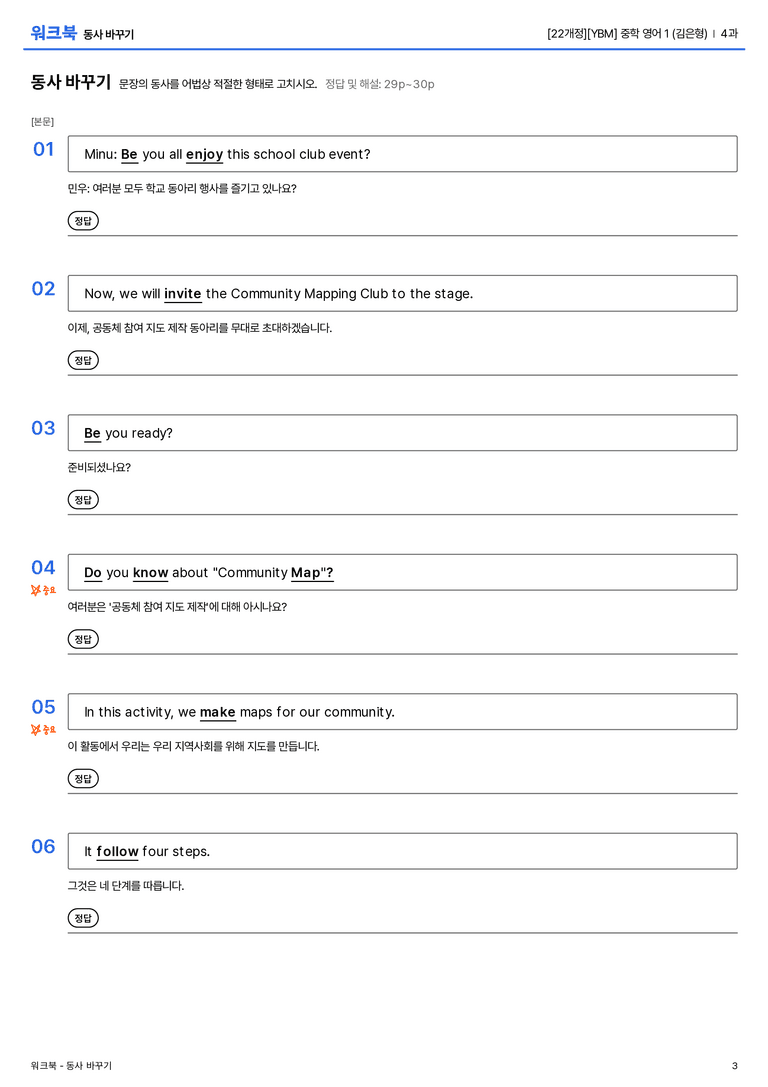Click the 워크북 logo in the header
Image resolution: width=768 pixels, height=1087 pixels.
(53, 32)
